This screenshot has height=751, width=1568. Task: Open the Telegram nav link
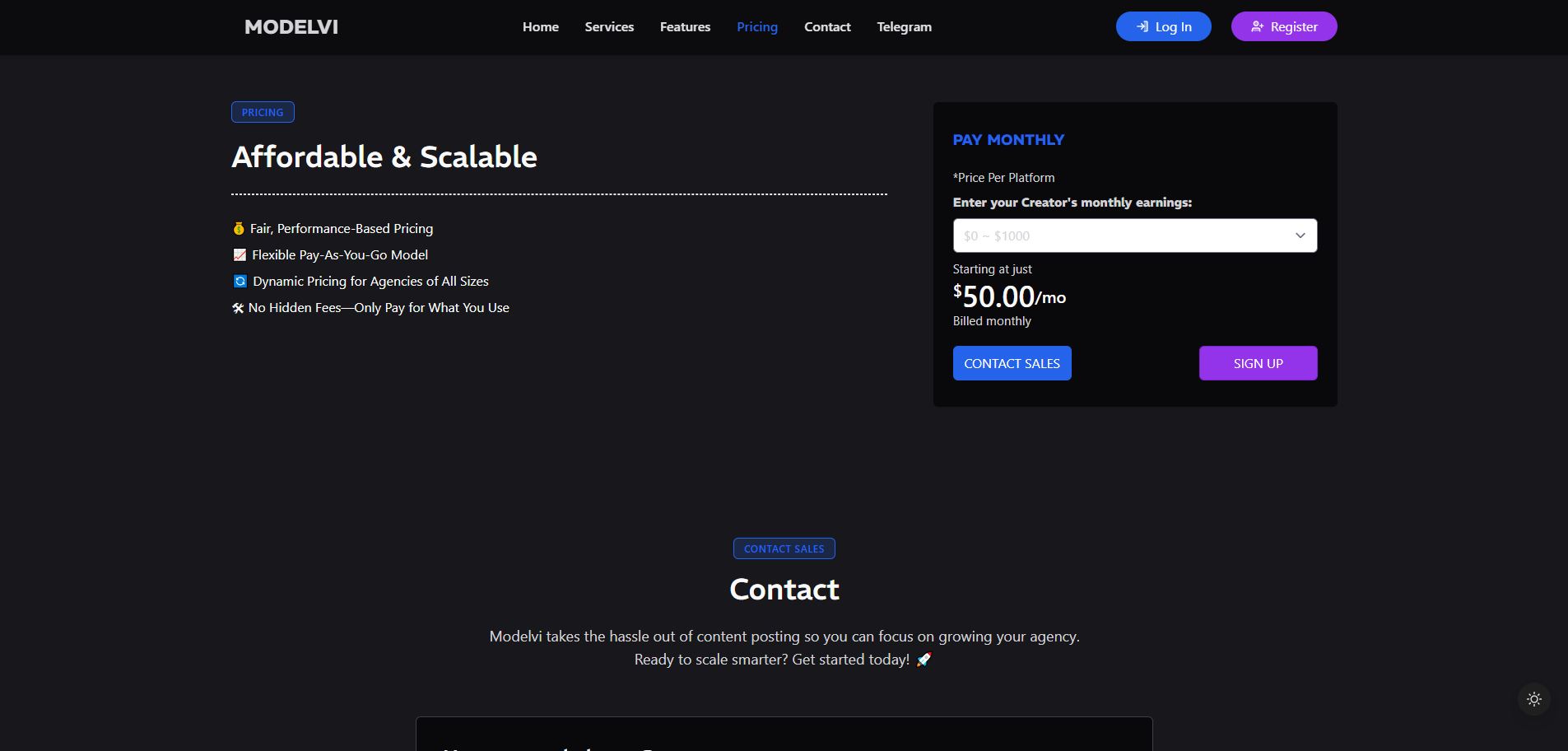coord(904,27)
